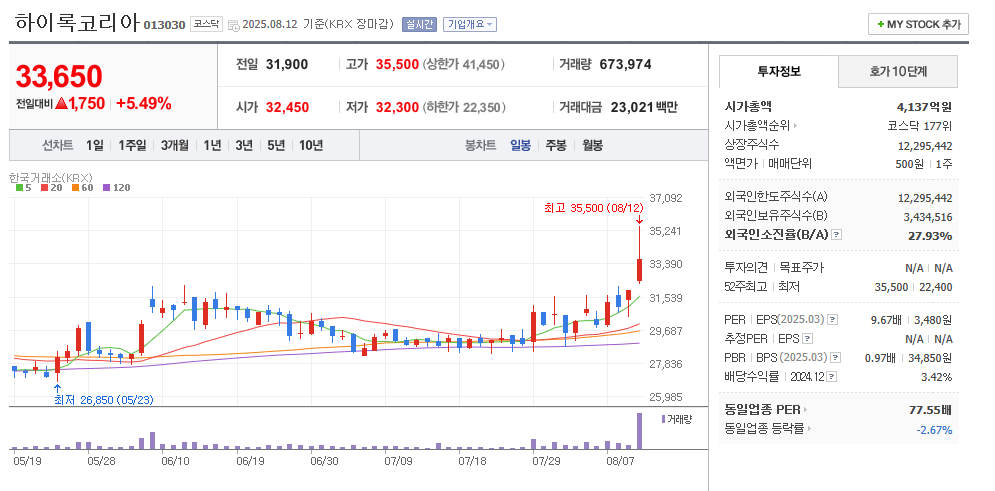Select the 10년 line chart period
995x491 pixels.
click(x=311, y=145)
